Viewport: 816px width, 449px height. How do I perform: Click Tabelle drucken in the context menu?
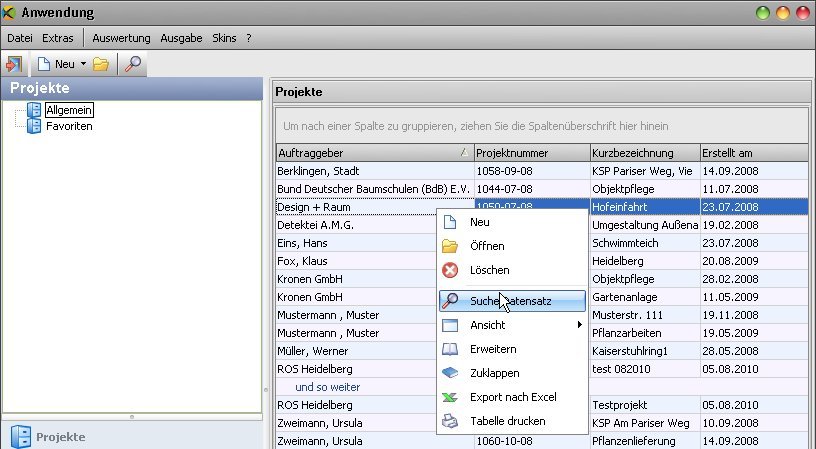[x=507, y=421]
